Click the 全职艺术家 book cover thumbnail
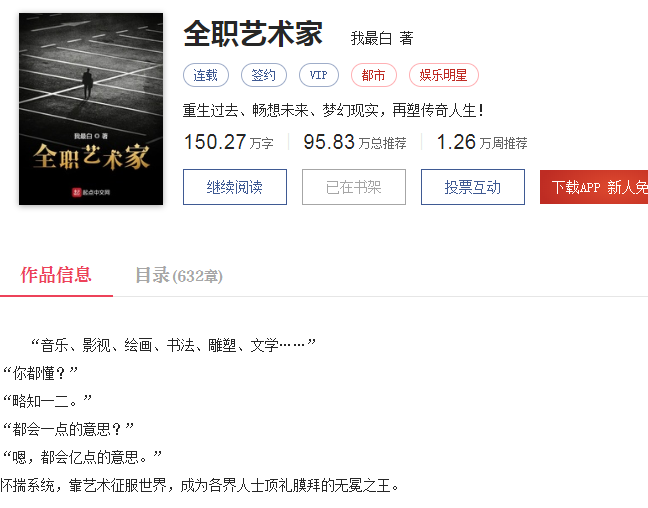 pos(91,109)
